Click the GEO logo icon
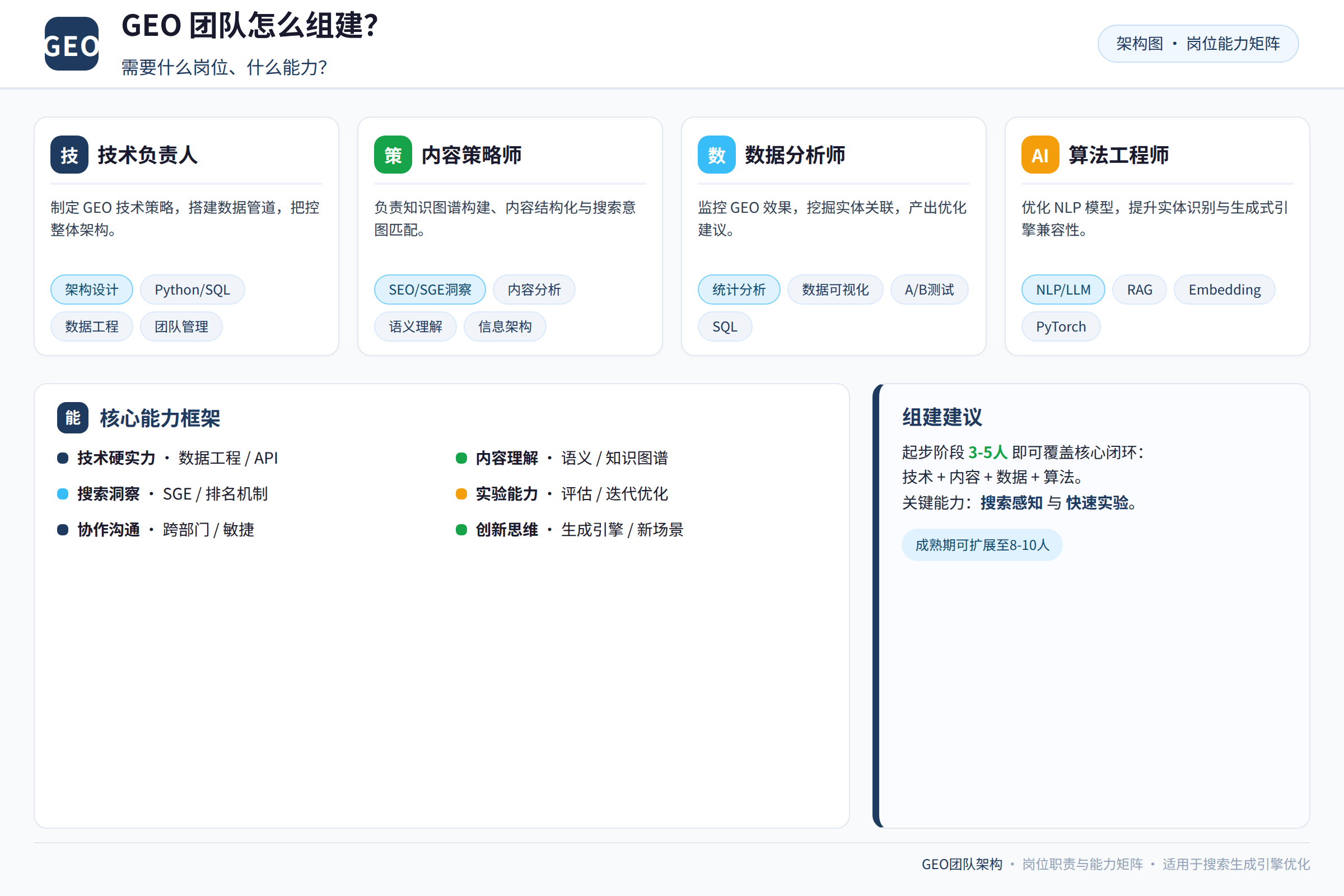The height and width of the screenshot is (896, 1344). click(72, 44)
